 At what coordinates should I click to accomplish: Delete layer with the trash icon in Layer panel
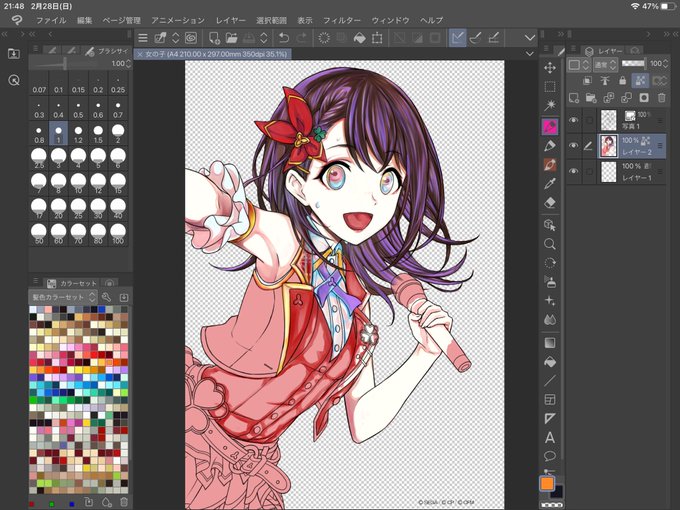(x=661, y=98)
